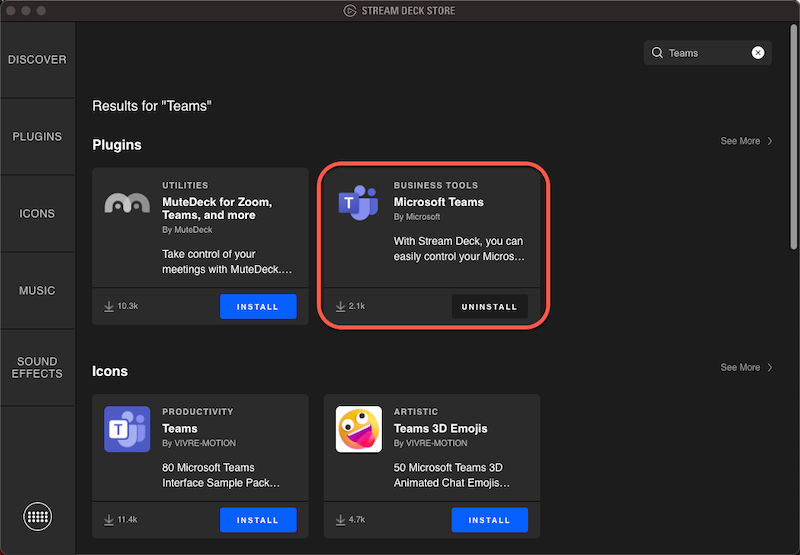Clear the Teams search field text
Image resolution: width=800 pixels, height=555 pixels.
pos(758,53)
